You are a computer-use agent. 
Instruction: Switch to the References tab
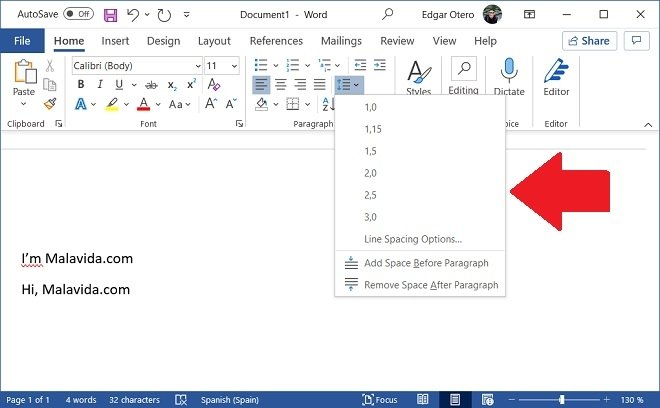tap(276, 41)
